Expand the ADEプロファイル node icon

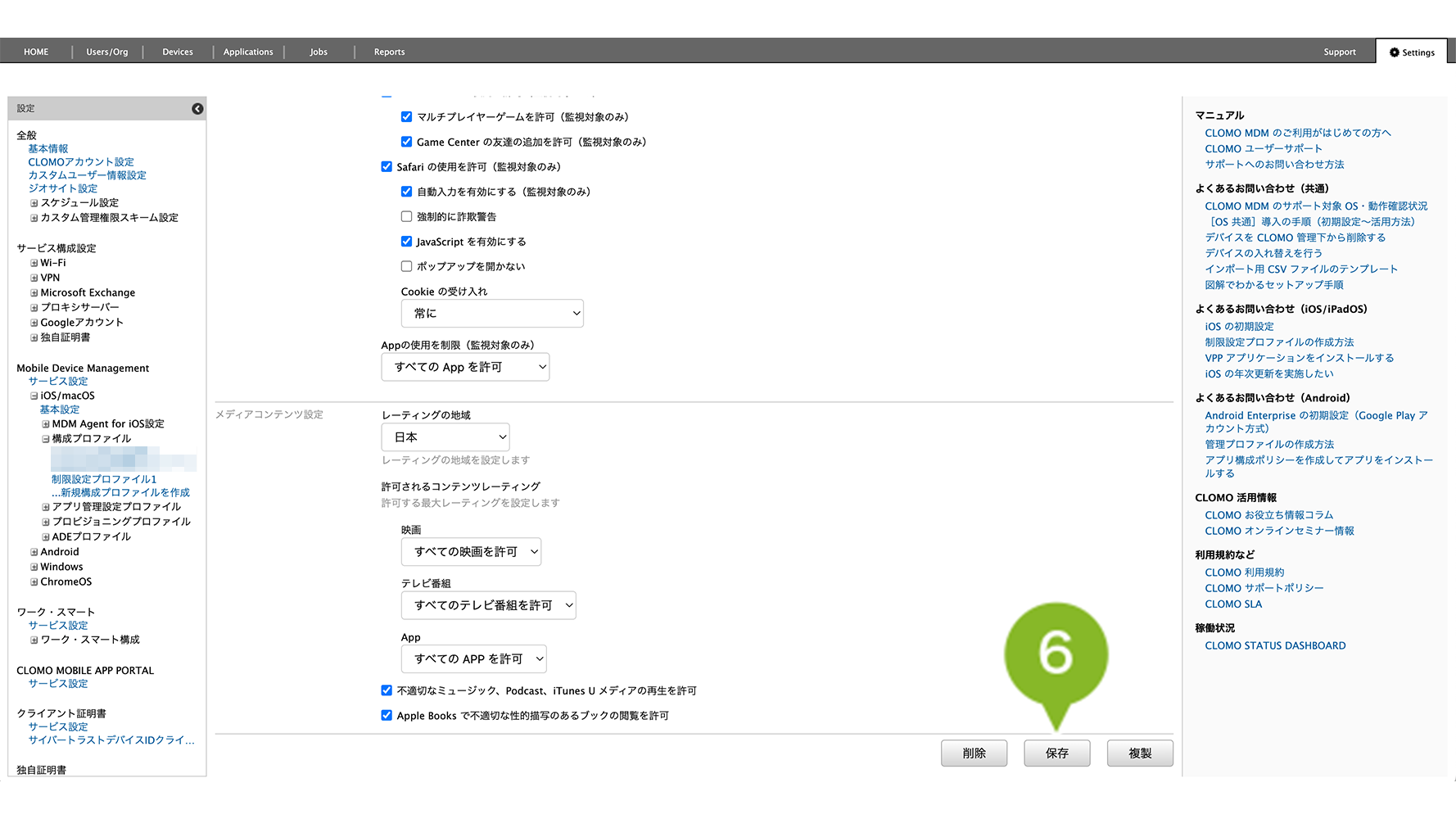tap(46, 537)
